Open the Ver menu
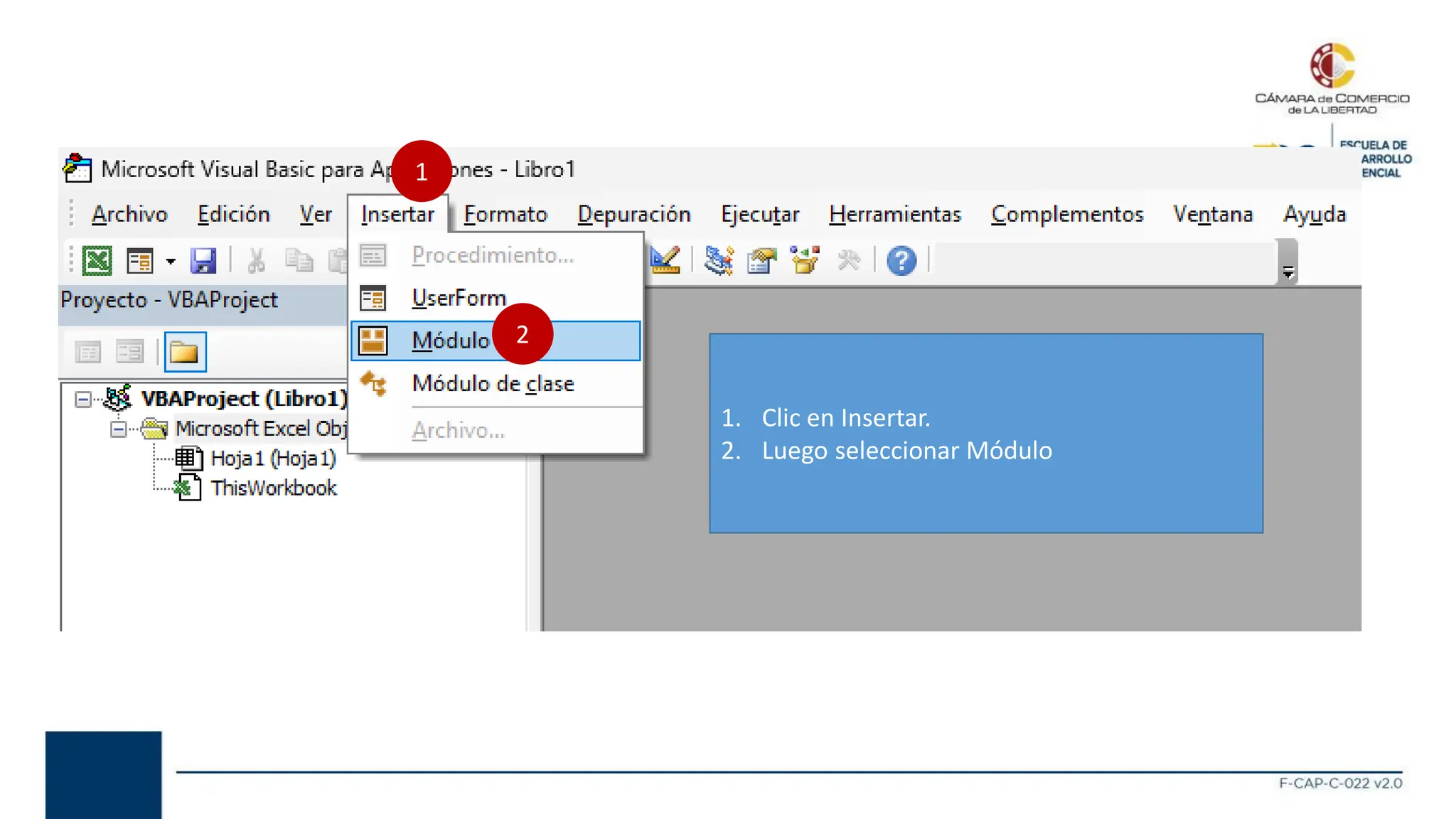The height and width of the screenshot is (819, 1456). coord(316,214)
